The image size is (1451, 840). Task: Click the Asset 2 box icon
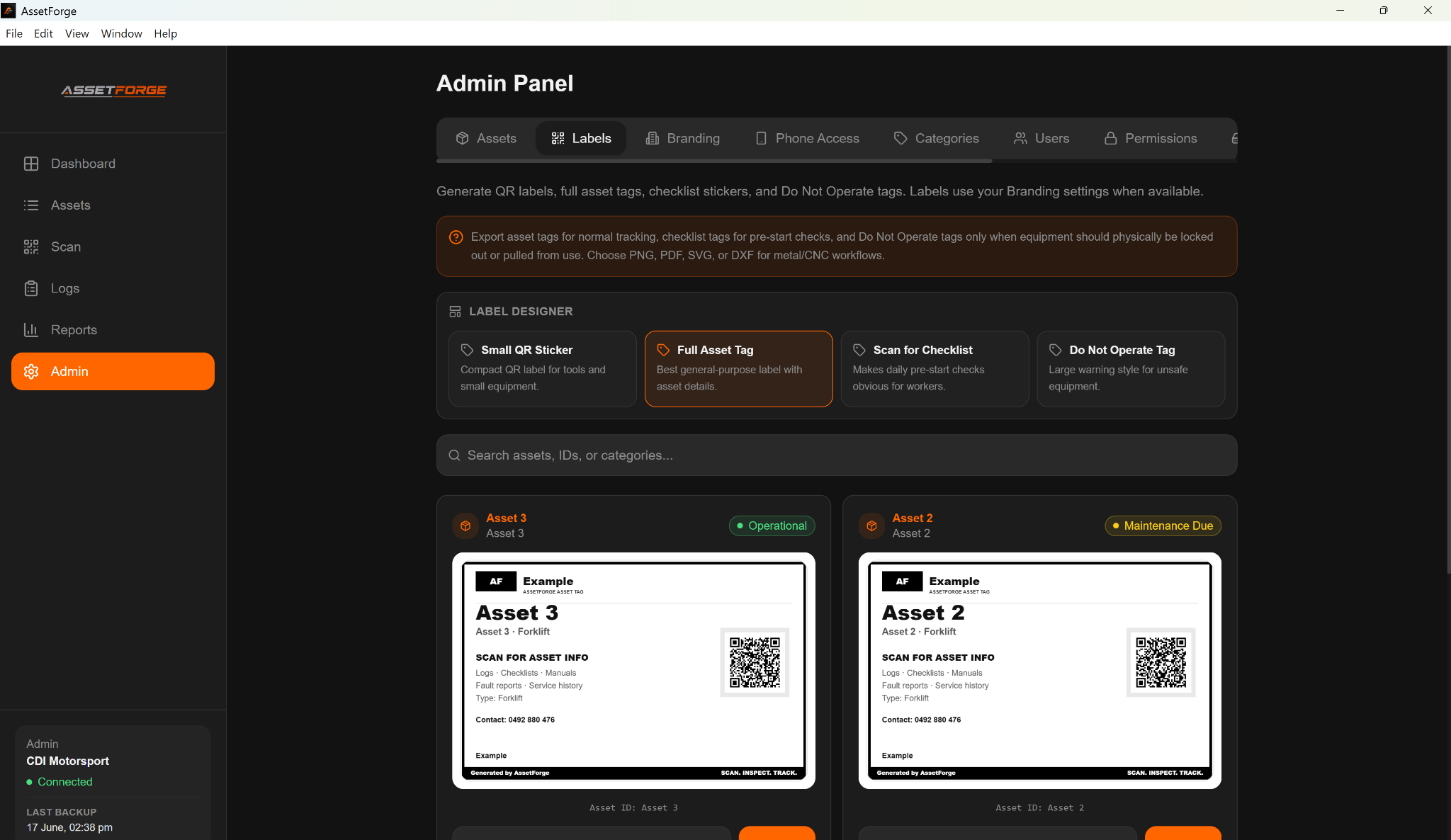tap(871, 526)
